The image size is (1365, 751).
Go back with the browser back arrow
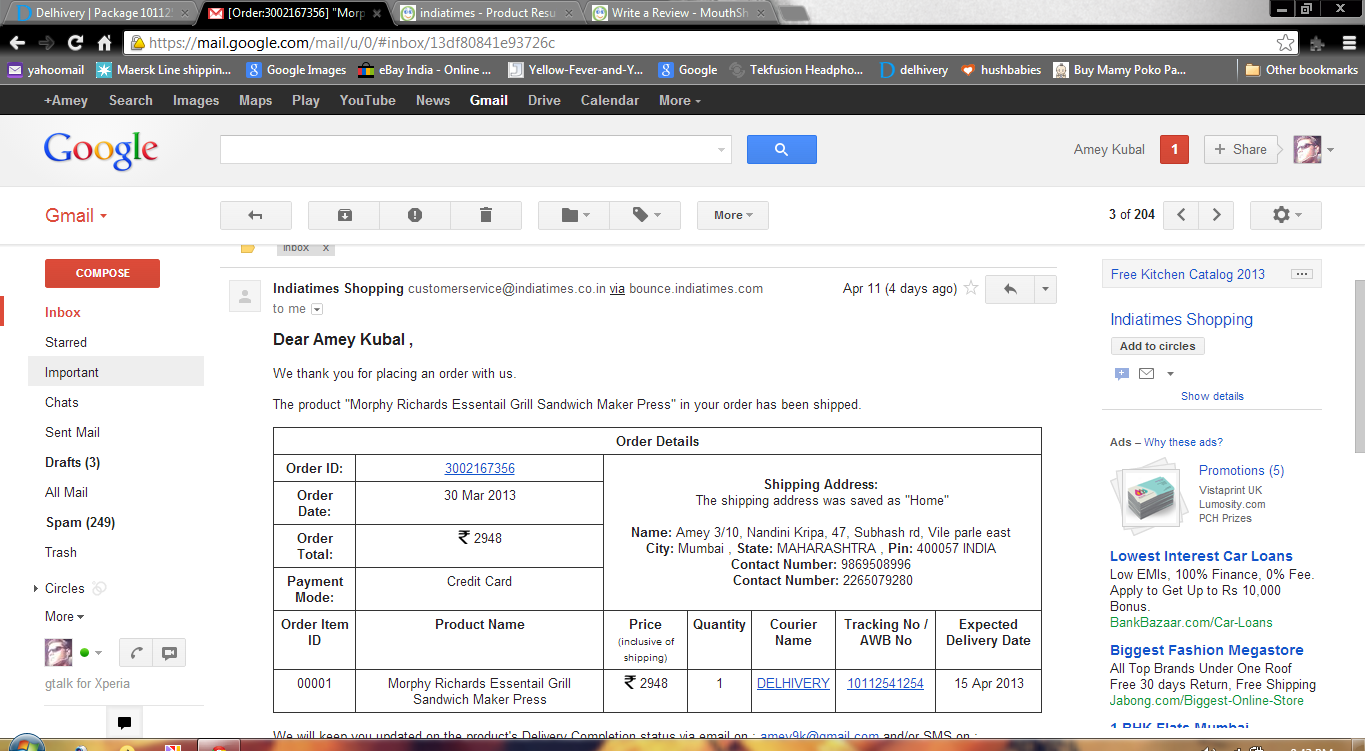pos(17,43)
